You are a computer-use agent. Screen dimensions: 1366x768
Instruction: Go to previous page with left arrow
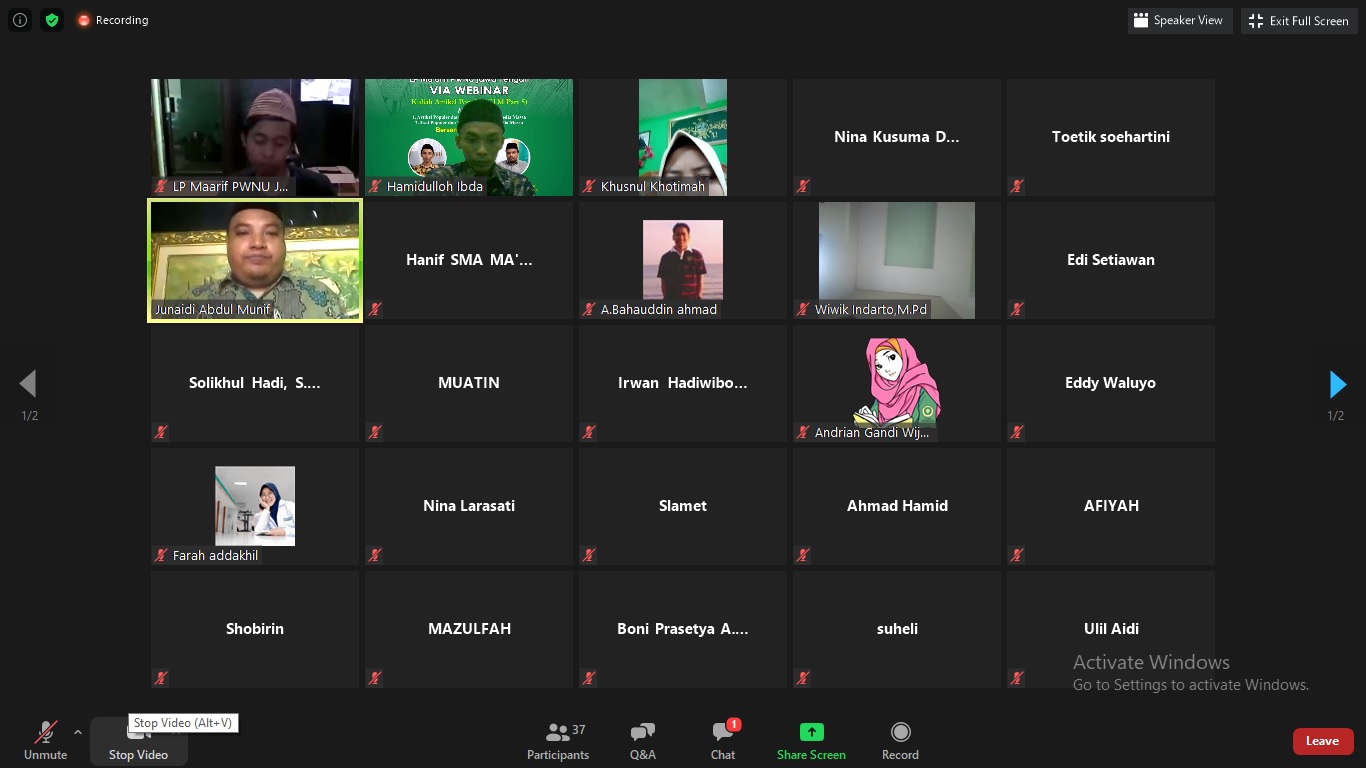[x=28, y=384]
